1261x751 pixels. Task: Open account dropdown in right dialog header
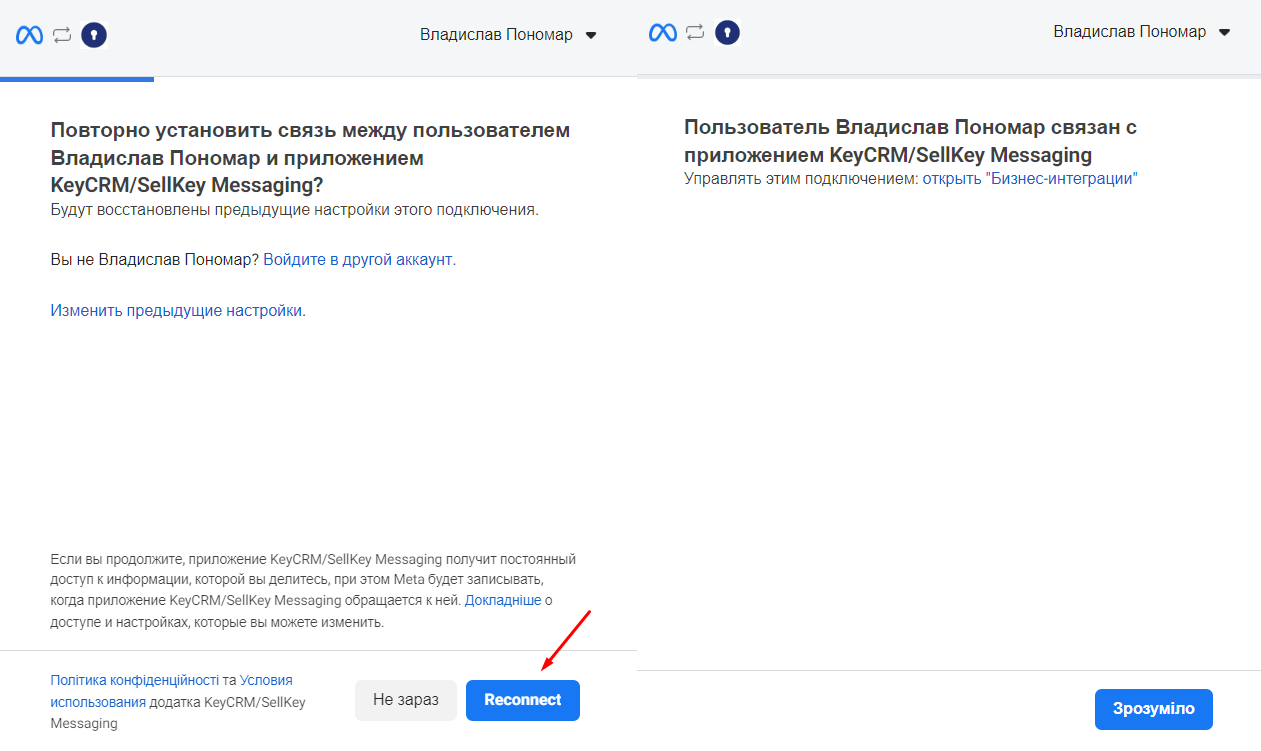coord(1142,32)
